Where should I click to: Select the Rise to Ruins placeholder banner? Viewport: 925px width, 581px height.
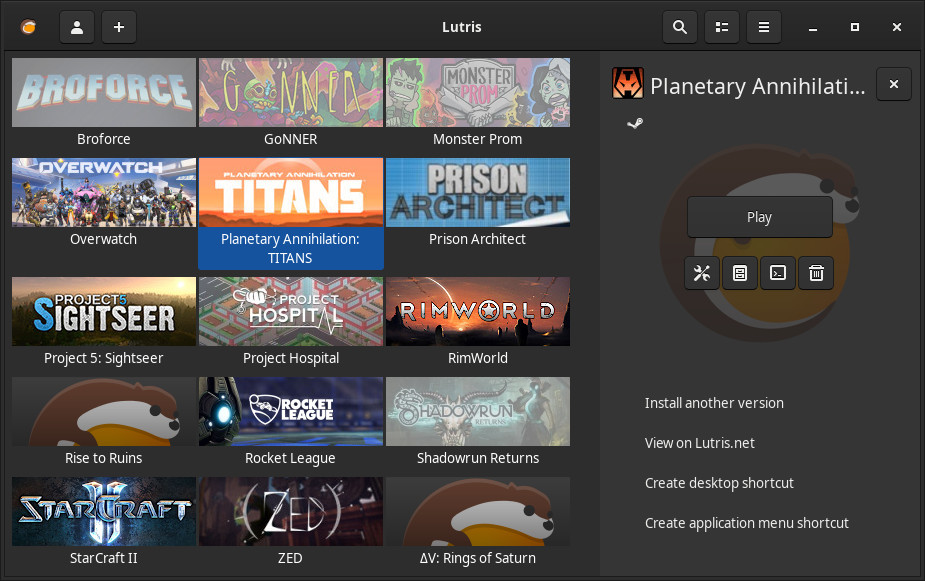pos(104,412)
